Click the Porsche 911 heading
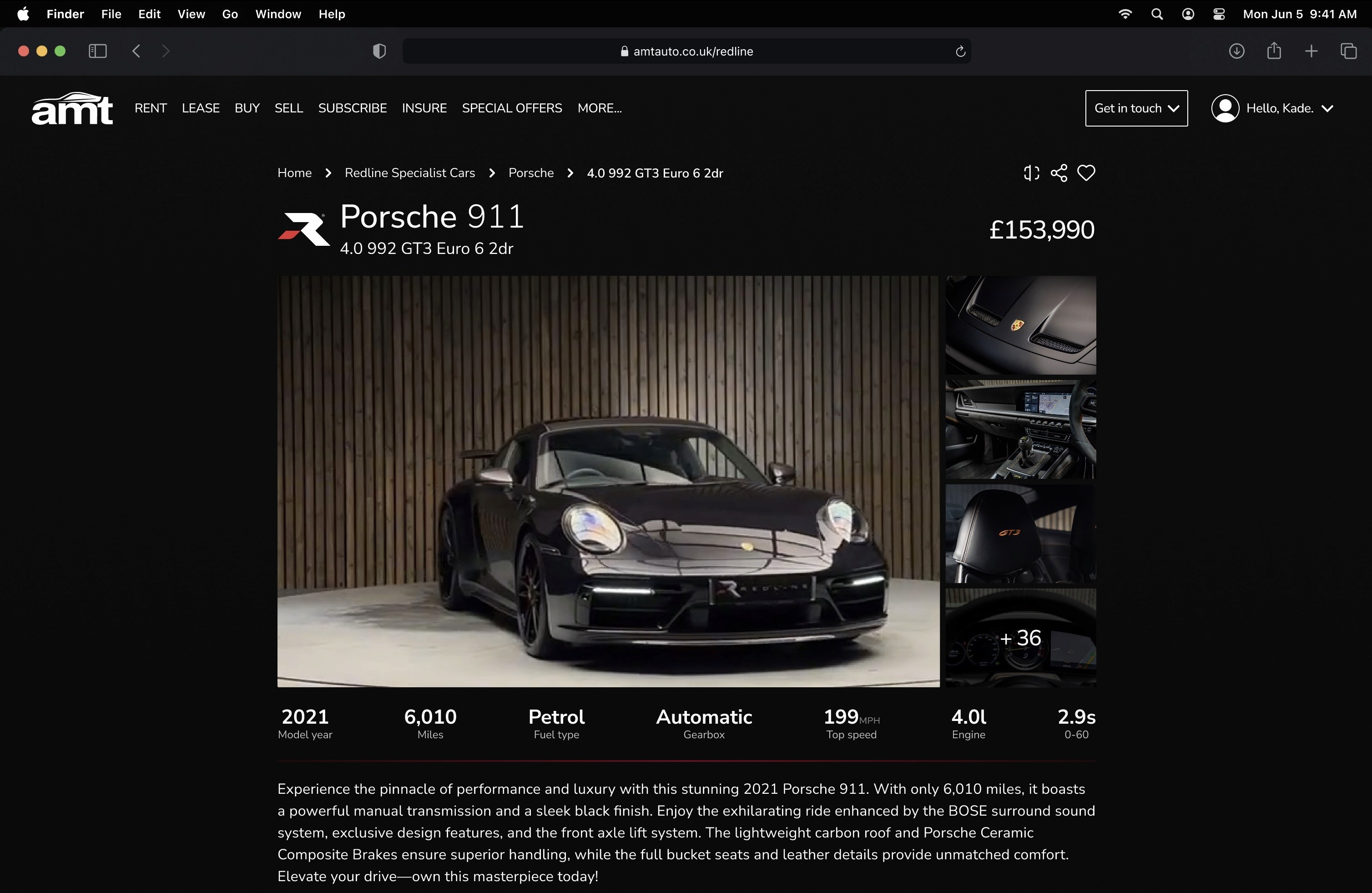The image size is (1372, 893). point(432,217)
